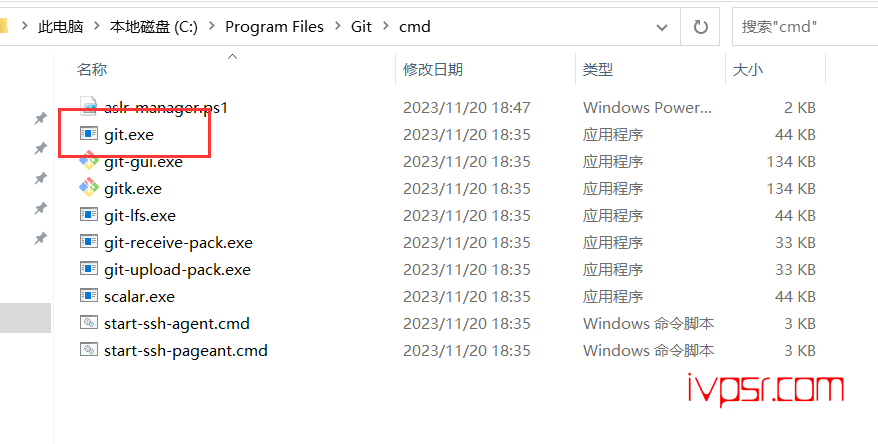878x444 pixels.
Task: Go to Program Files in breadcrumb
Action: click(274, 26)
